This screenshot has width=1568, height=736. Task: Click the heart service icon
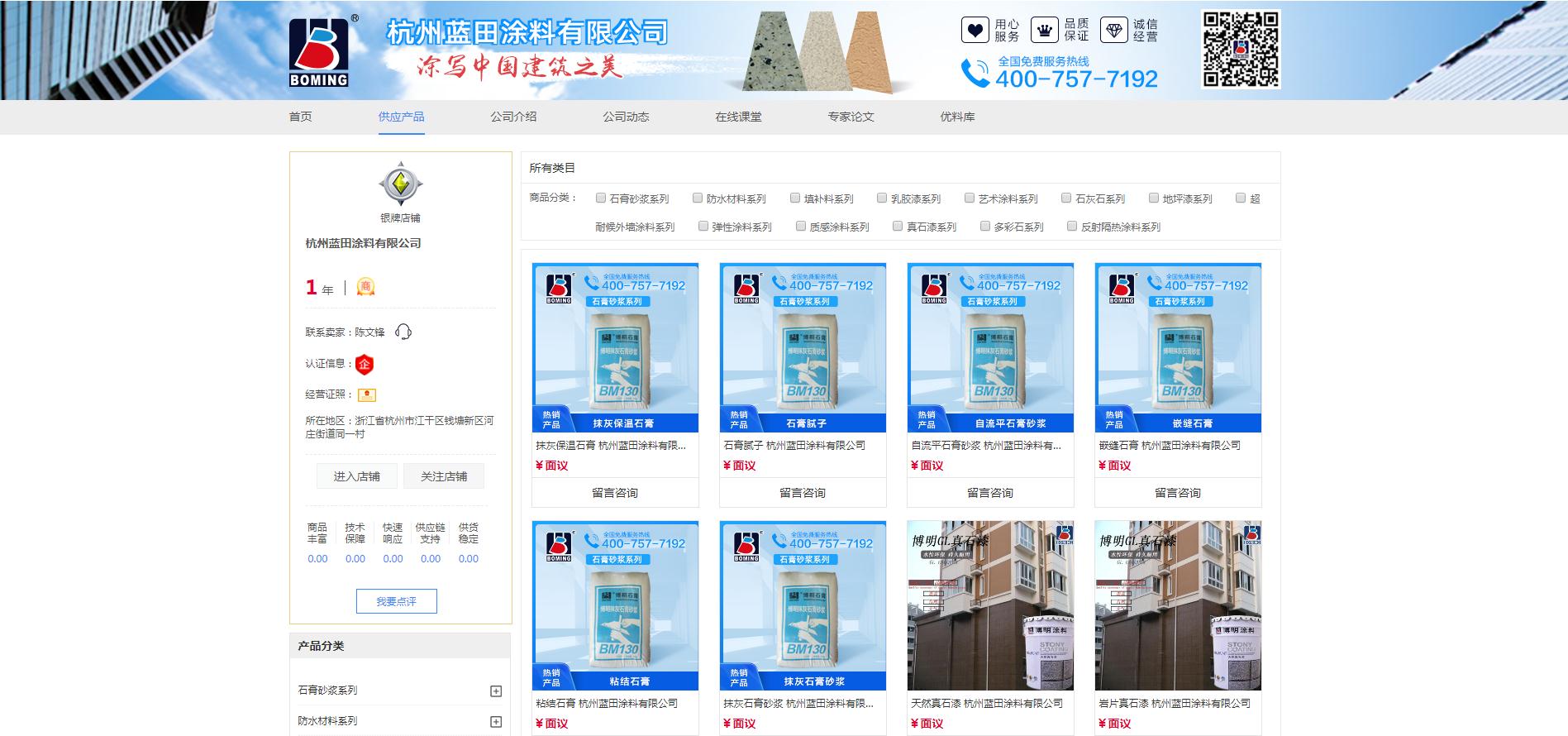(x=975, y=31)
